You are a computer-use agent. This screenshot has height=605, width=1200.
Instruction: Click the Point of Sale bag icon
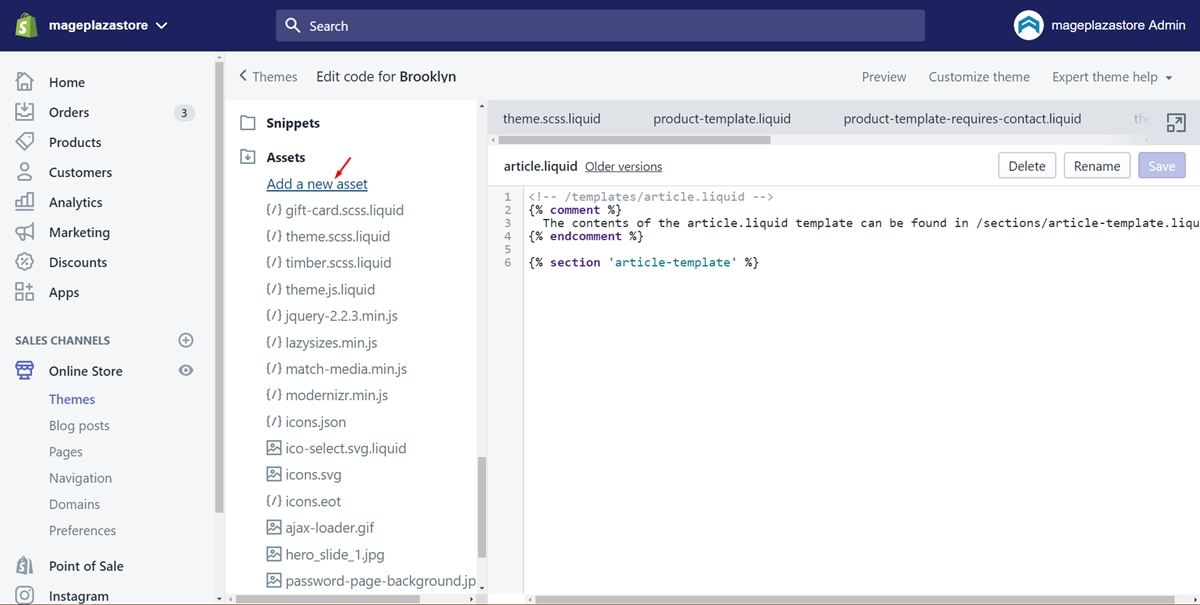tap(25, 566)
